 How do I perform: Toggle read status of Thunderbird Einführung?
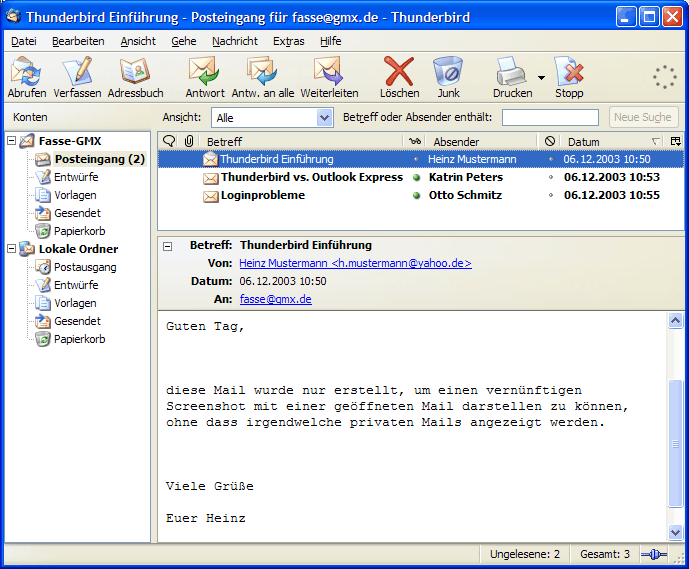[x=416, y=159]
